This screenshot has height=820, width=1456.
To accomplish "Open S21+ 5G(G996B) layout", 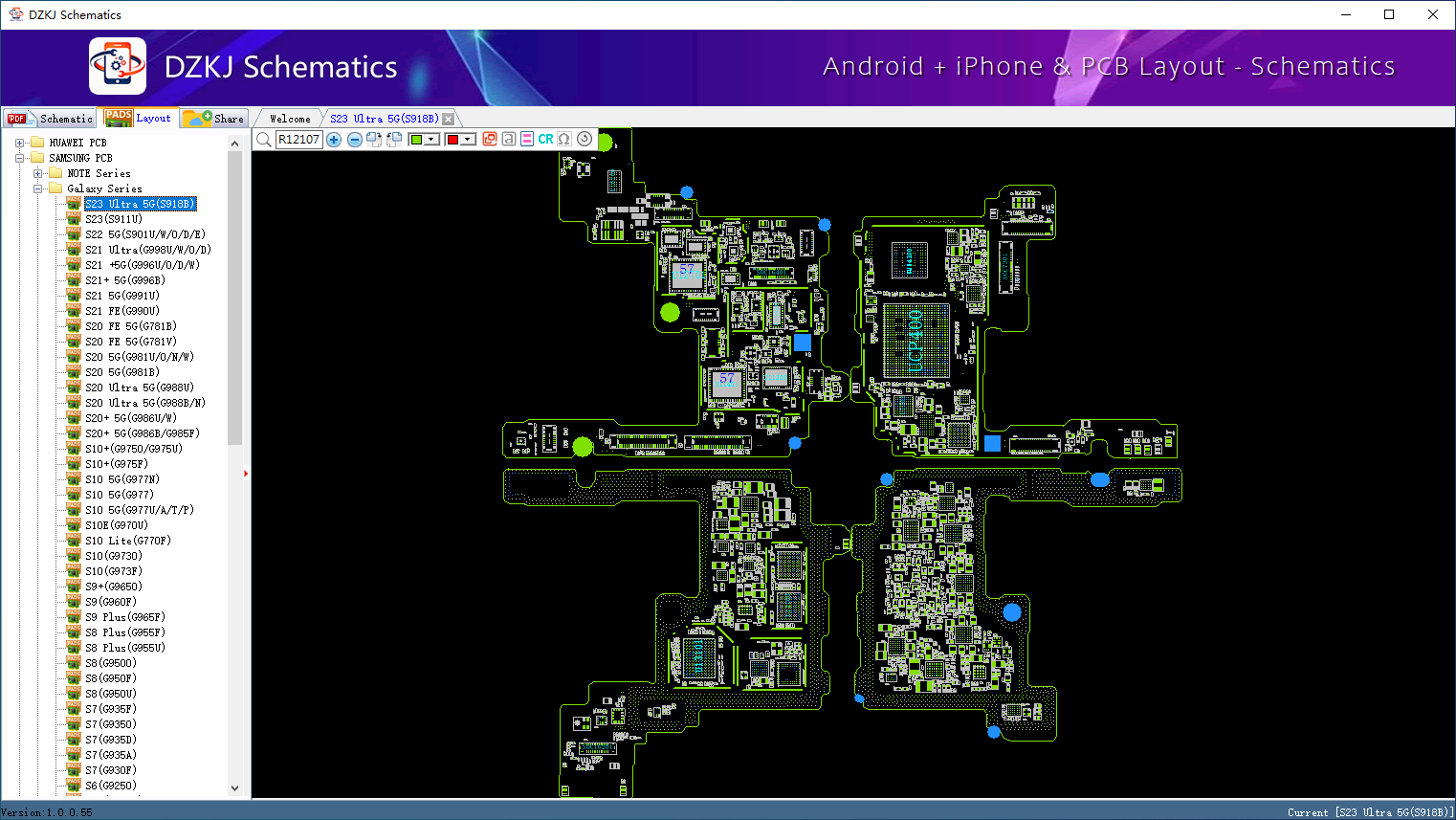I will (125, 280).
